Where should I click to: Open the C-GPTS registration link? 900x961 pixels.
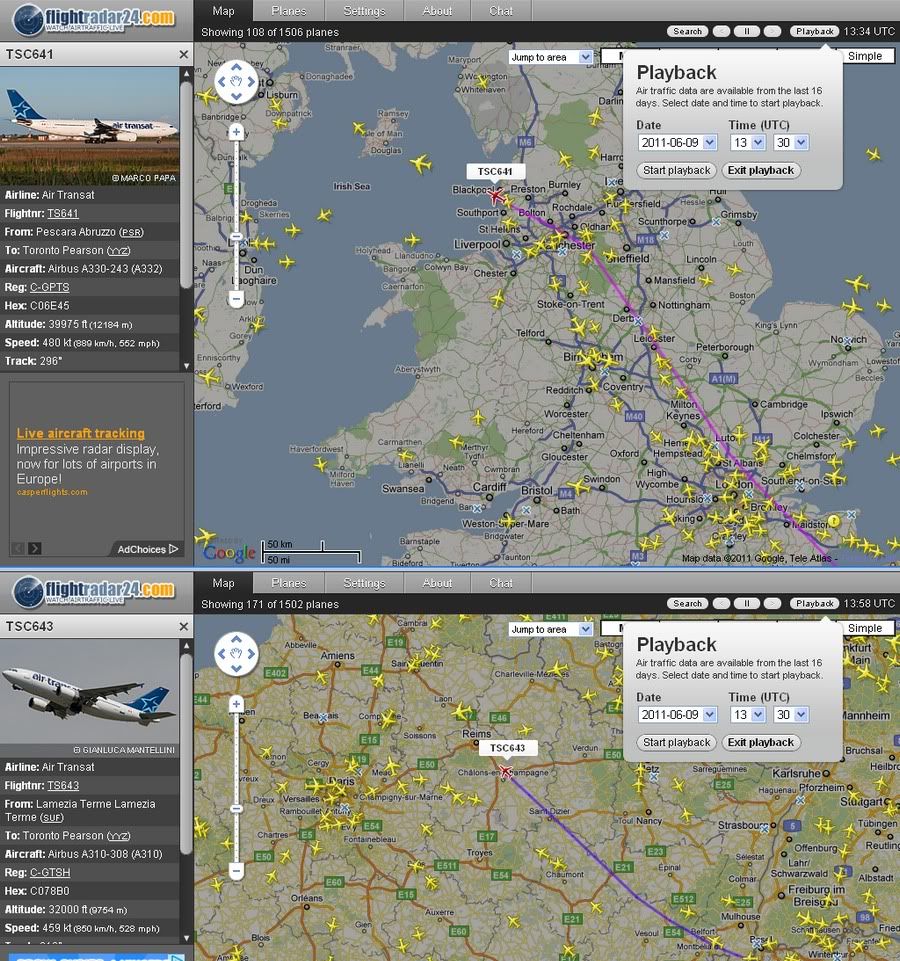coord(50,287)
